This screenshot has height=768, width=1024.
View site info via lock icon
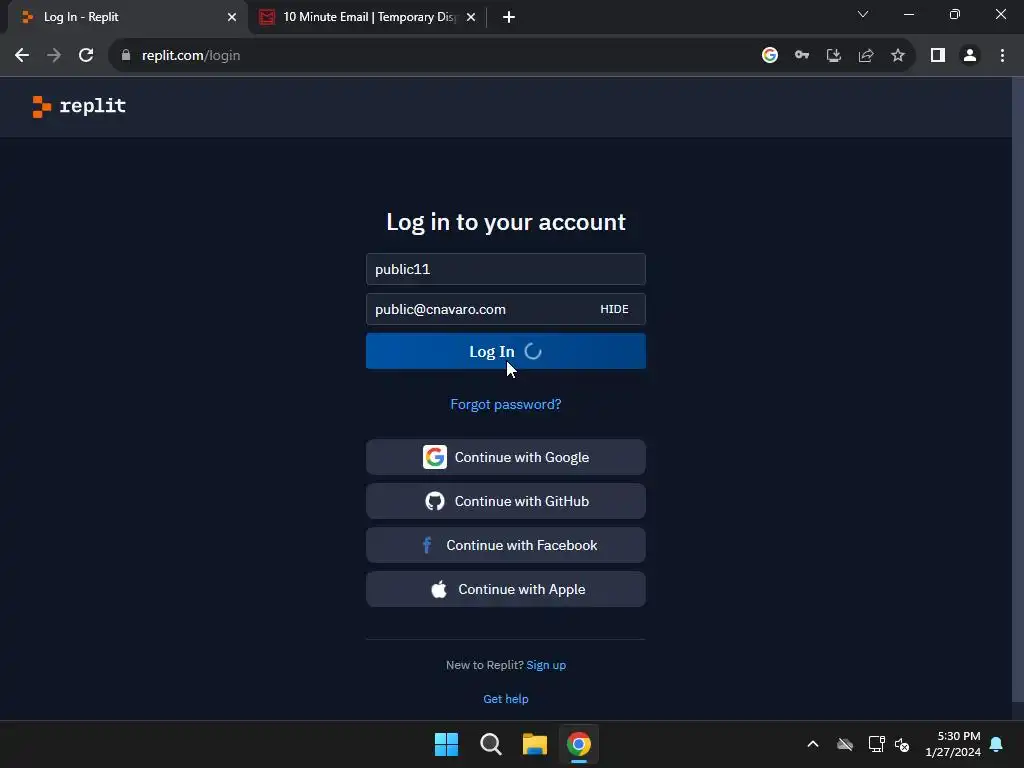[126, 56]
